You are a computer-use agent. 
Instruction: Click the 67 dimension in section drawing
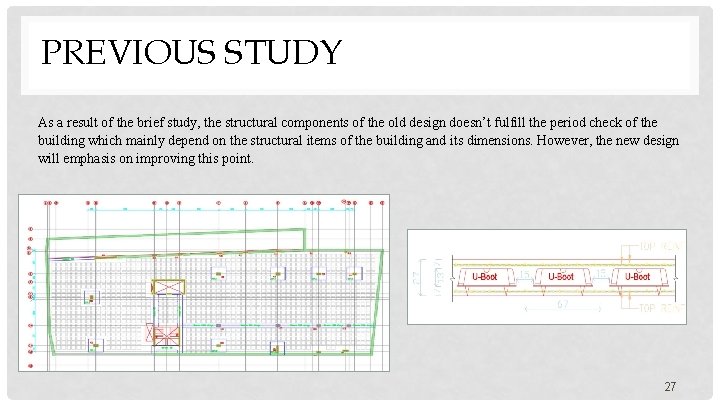563,305
